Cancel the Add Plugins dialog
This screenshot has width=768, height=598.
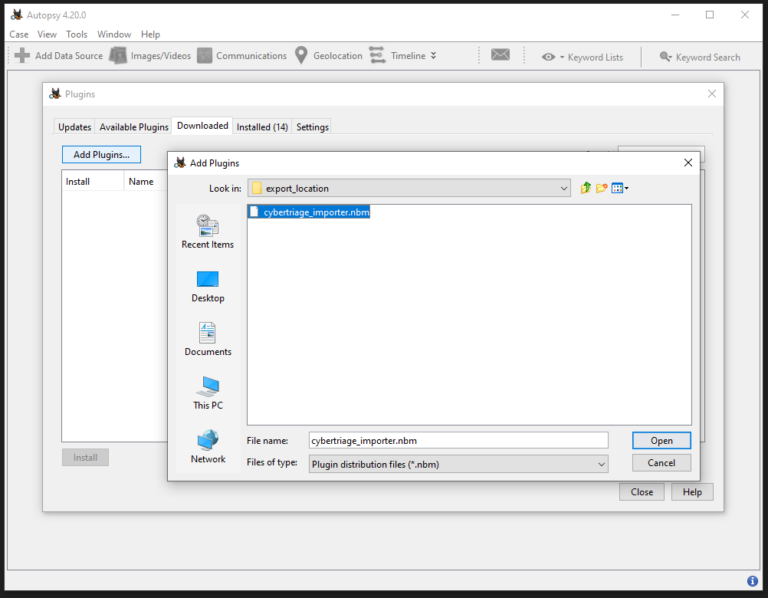[661, 463]
